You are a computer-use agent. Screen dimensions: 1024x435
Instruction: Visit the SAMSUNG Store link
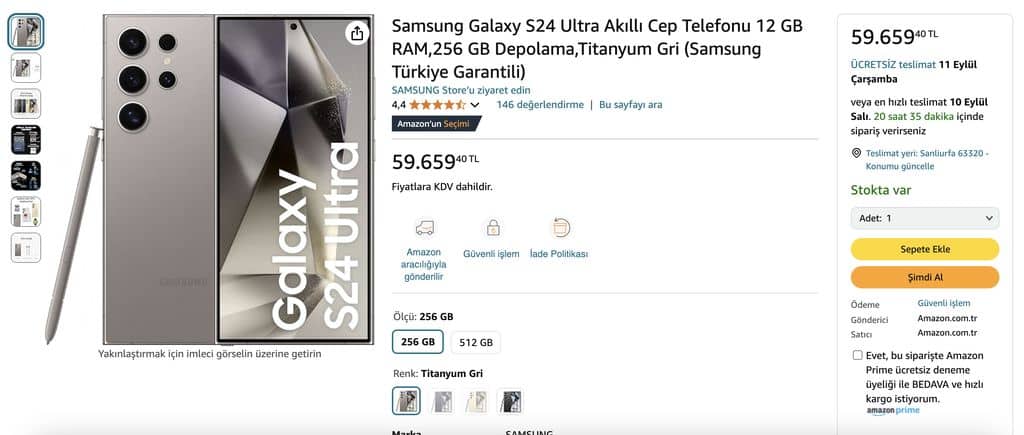pyautogui.click(x=461, y=90)
